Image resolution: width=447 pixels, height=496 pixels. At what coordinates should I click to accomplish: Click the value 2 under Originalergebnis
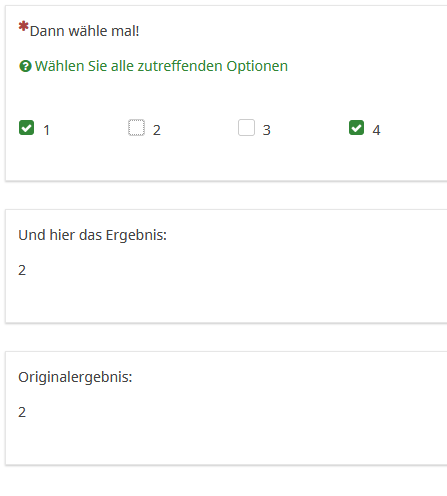click(x=22, y=412)
